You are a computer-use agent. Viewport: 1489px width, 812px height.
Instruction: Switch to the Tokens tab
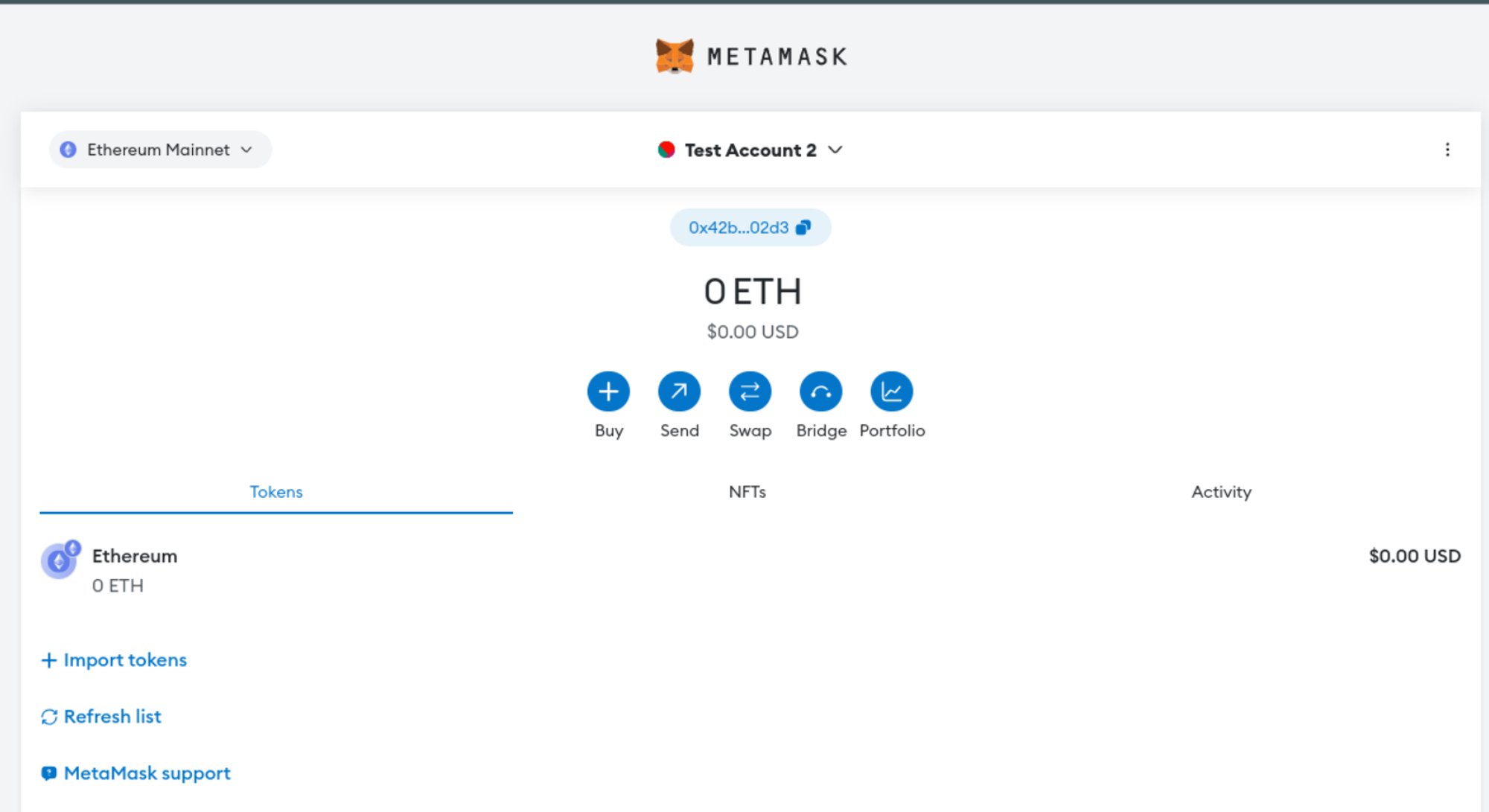point(276,492)
